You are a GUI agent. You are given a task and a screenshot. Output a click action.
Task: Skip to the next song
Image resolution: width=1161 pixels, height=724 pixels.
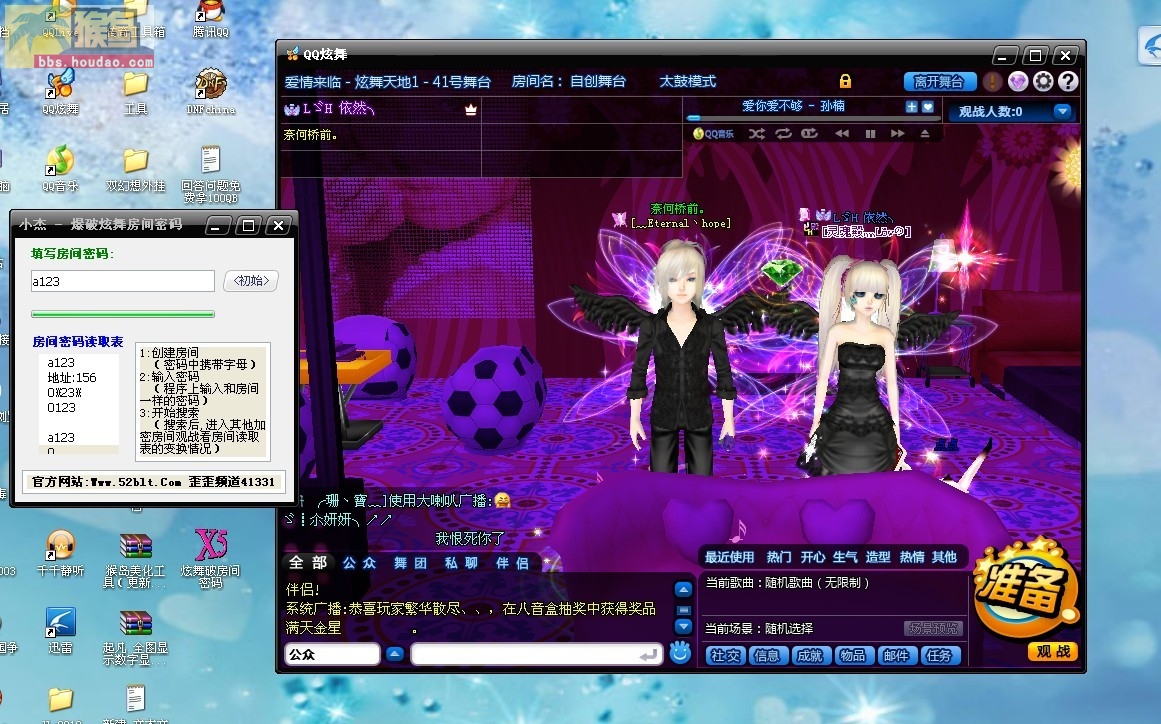[897, 134]
